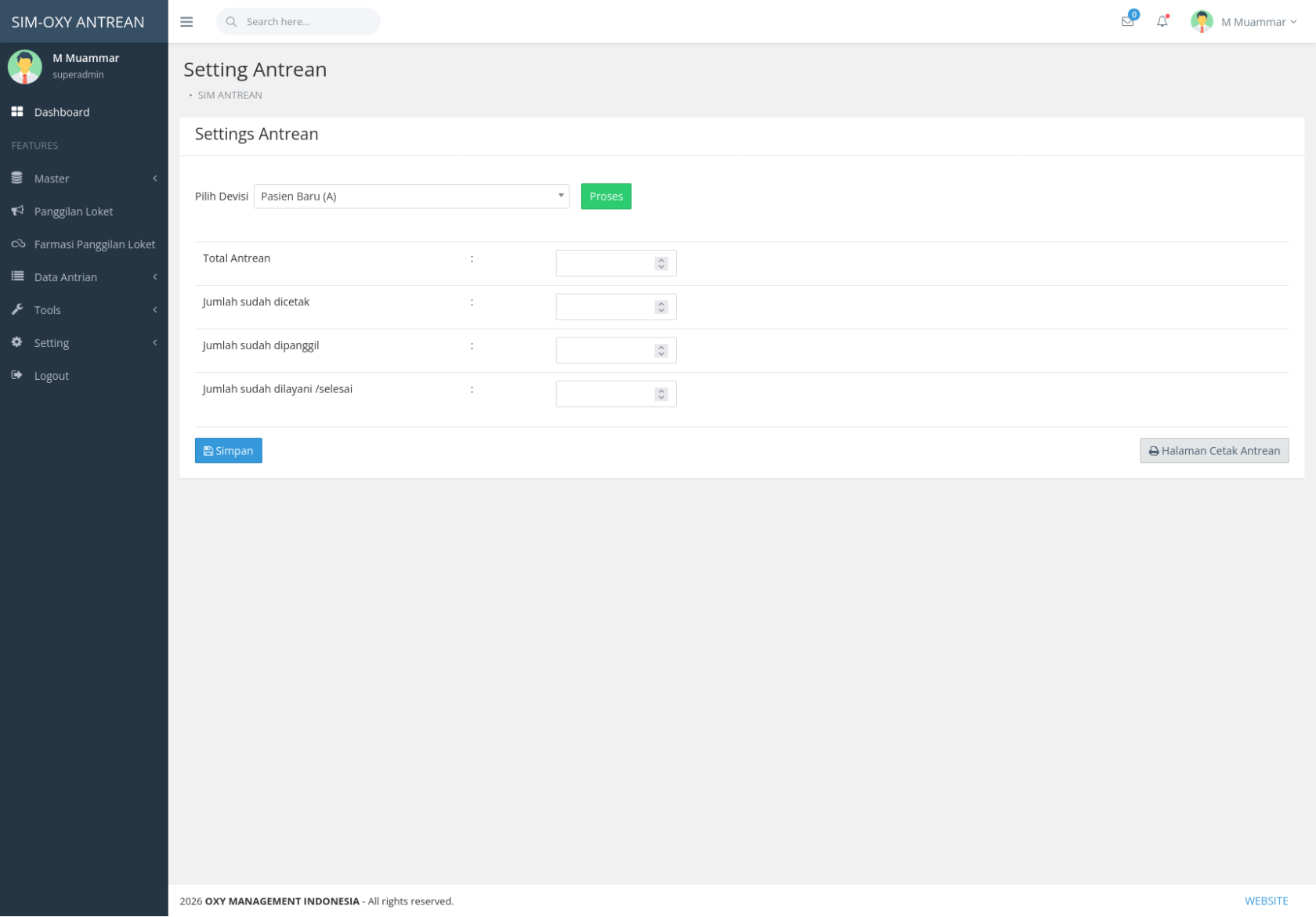Viewport: 1316px width, 917px height.
Task: Click the search magnifier icon
Action: tap(231, 22)
